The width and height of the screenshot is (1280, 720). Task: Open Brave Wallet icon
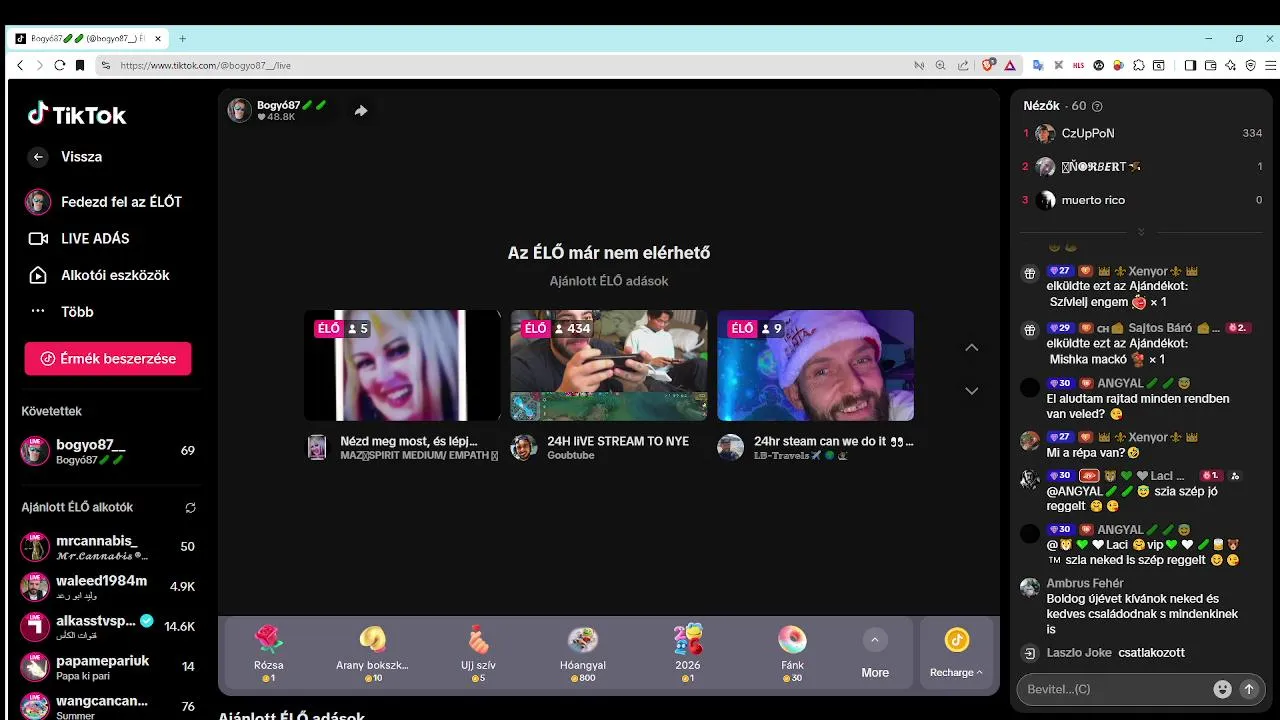(x=1210, y=65)
